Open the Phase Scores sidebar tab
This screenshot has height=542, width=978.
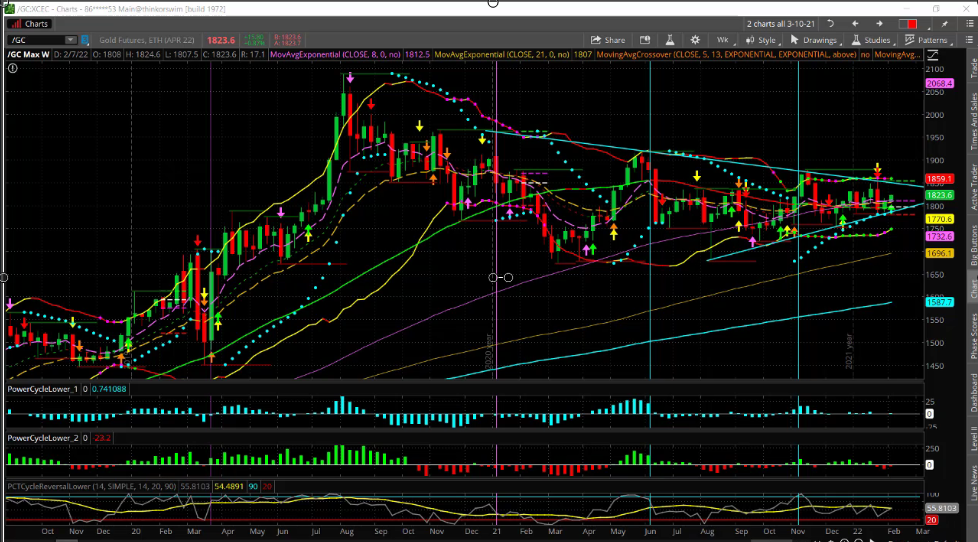(972, 336)
